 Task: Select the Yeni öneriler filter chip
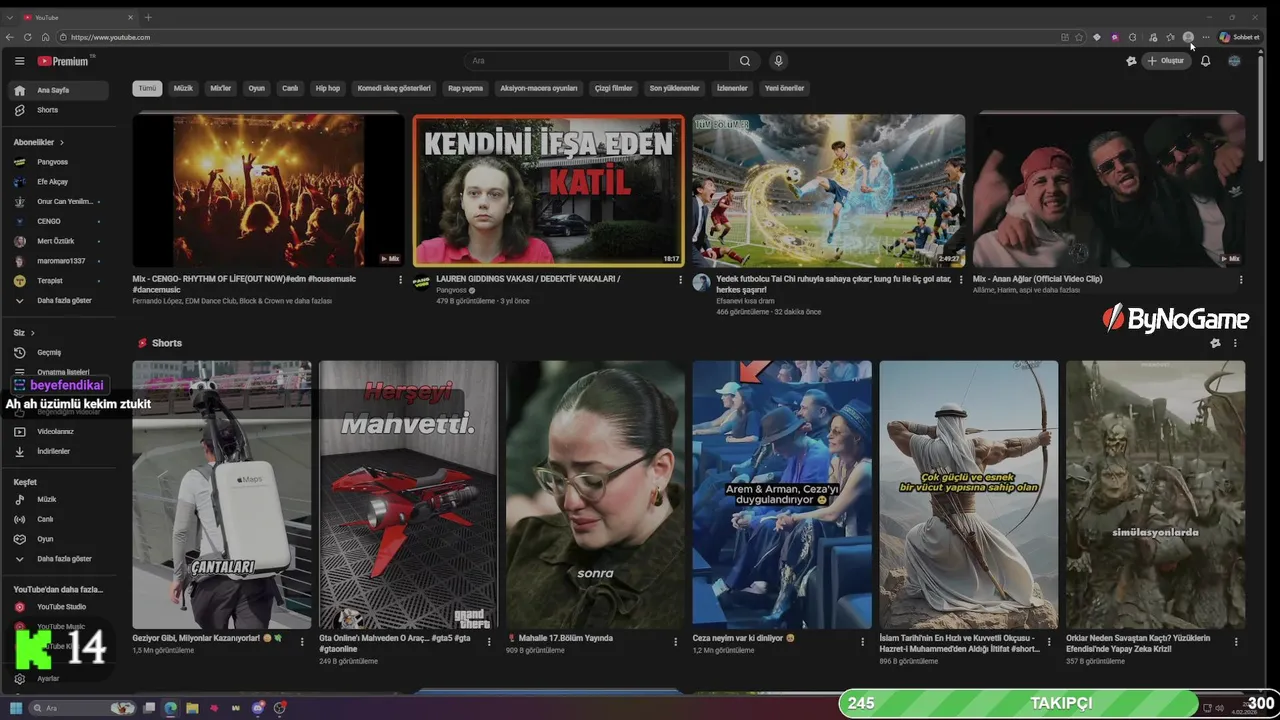point(785,88)
